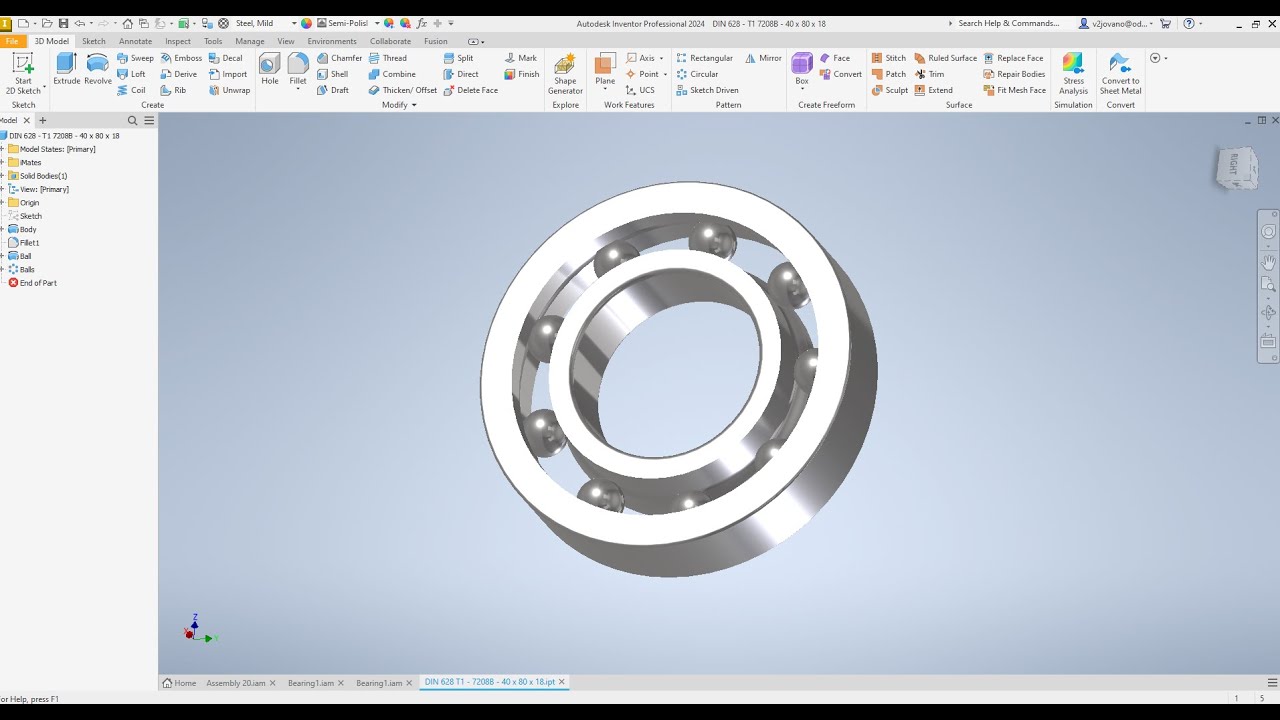Screen dimensions: 1280x720
Task: Open the Hole feature tool
Action: tap(270, 69)
